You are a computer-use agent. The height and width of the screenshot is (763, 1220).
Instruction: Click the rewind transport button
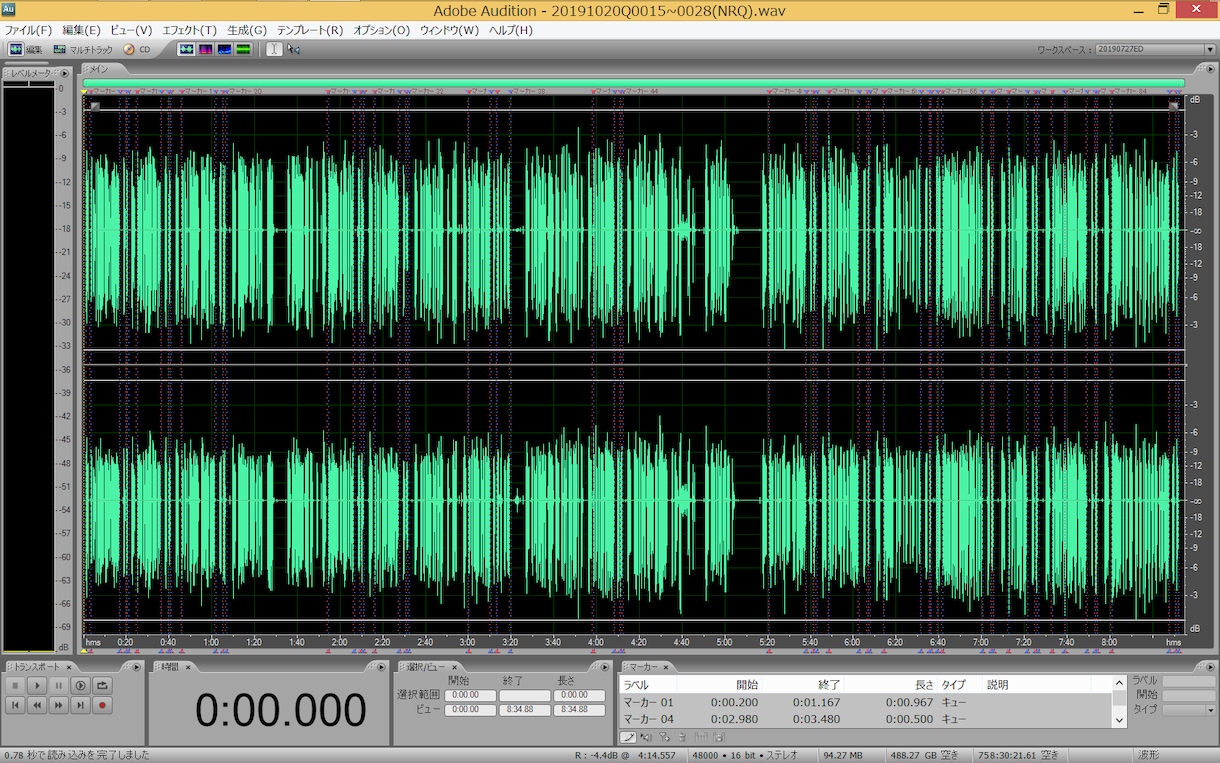(37, 705)
